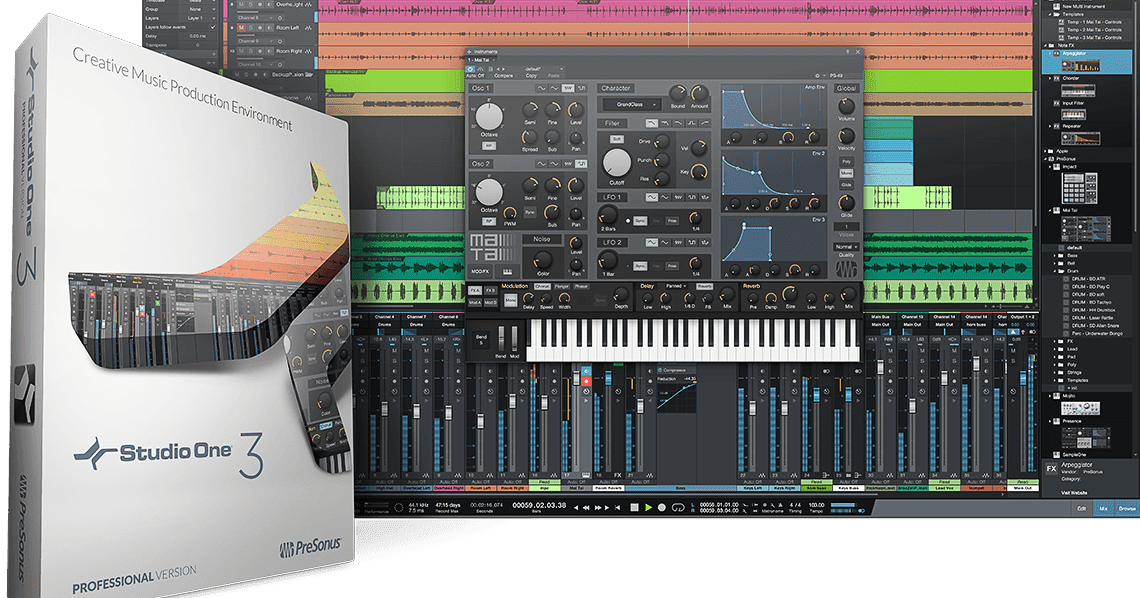Click the Edit button at bottom right
Screen dimensions: 1140x598
(1081, 509)
